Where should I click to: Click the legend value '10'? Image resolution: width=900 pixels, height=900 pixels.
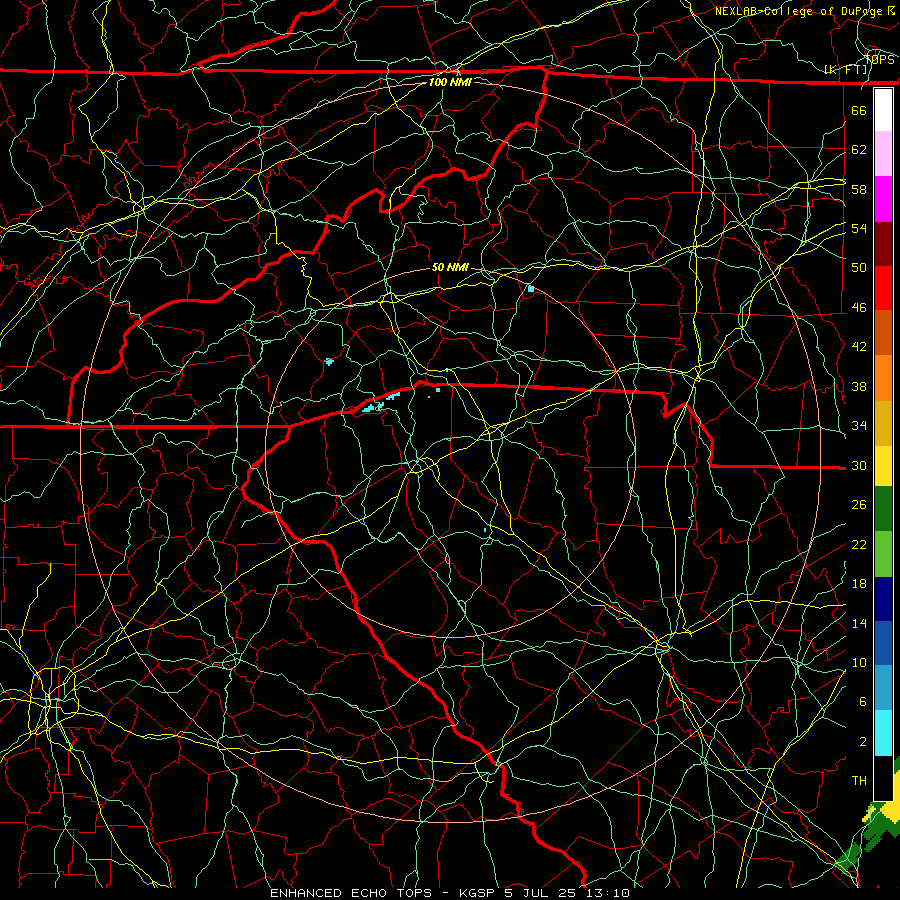pyautogui.click(x=859, y=663)
